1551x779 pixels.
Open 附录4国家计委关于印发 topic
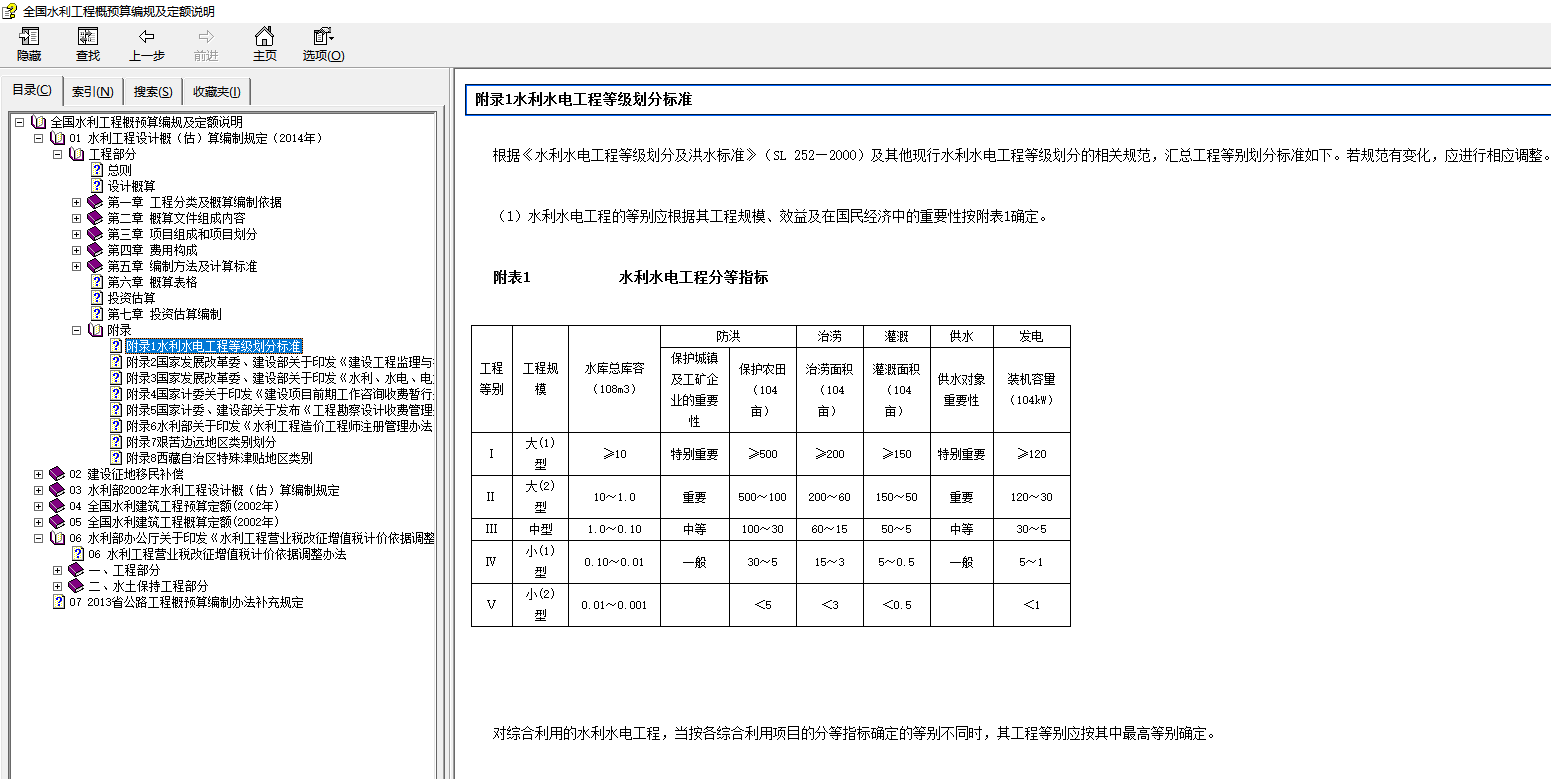pos(279,394)
